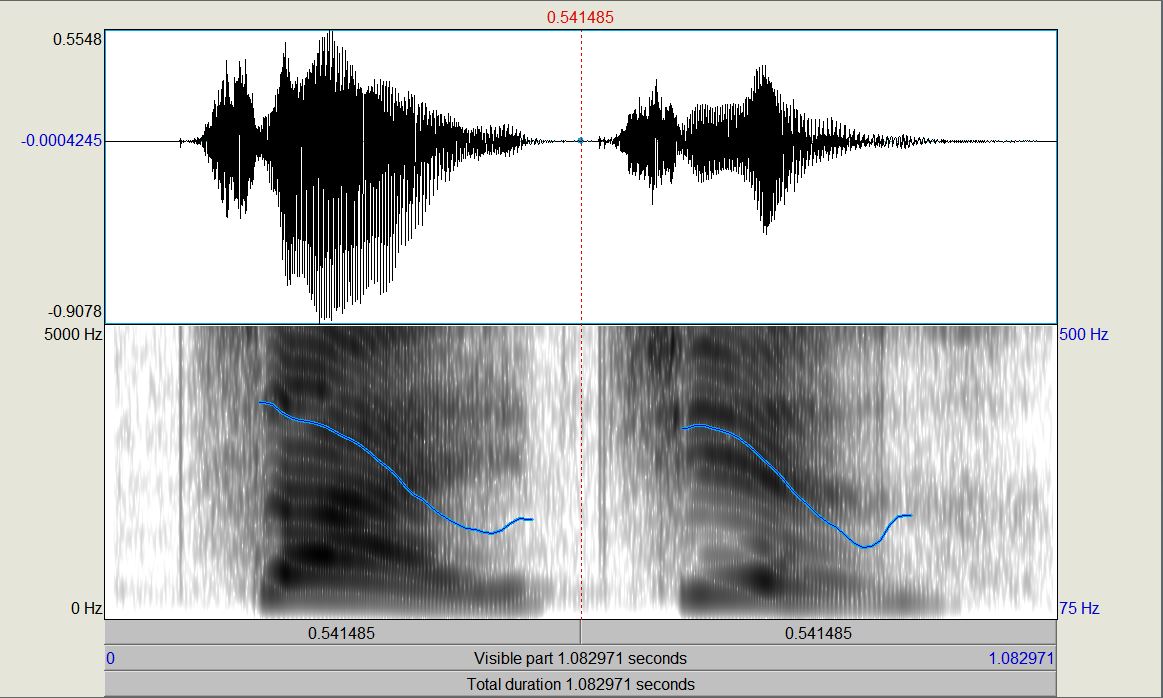Click the 5000 Hz spectrogram axis label

[x=73, y=334]
